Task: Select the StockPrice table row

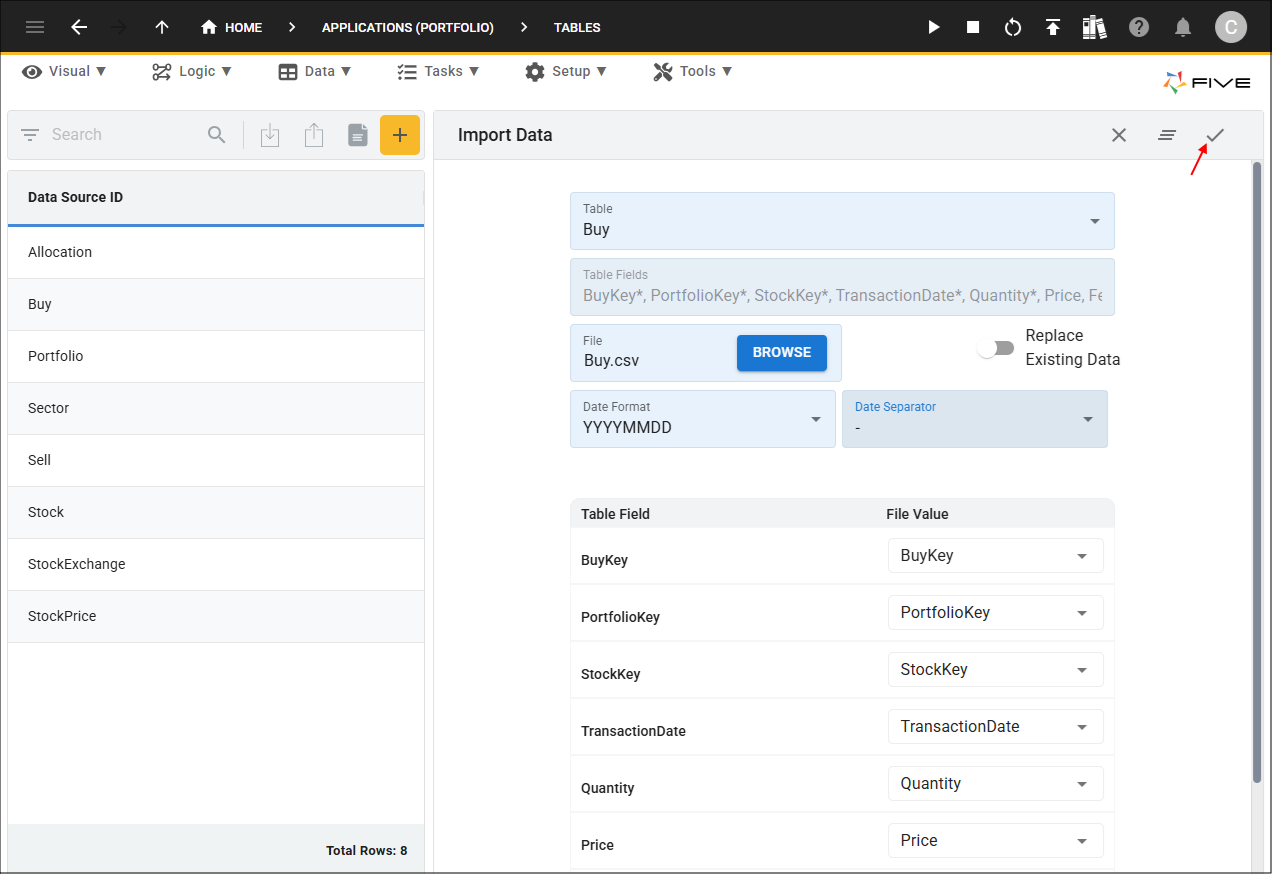Action: click(x=216, y=616)
